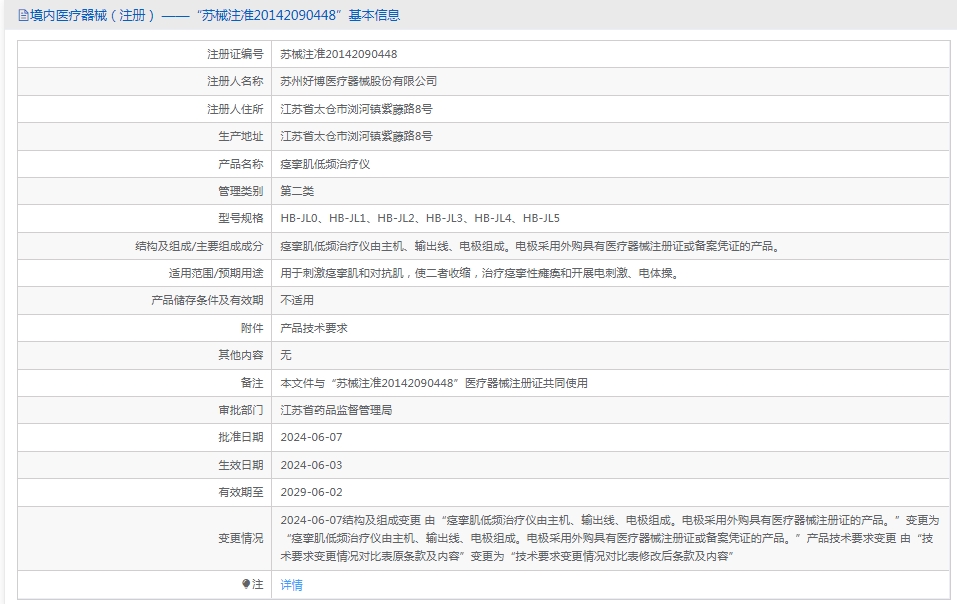Click the address value in the 注册人住所 row
The height and width of the screenshot is (604, 957).
(x=356, y=109)
